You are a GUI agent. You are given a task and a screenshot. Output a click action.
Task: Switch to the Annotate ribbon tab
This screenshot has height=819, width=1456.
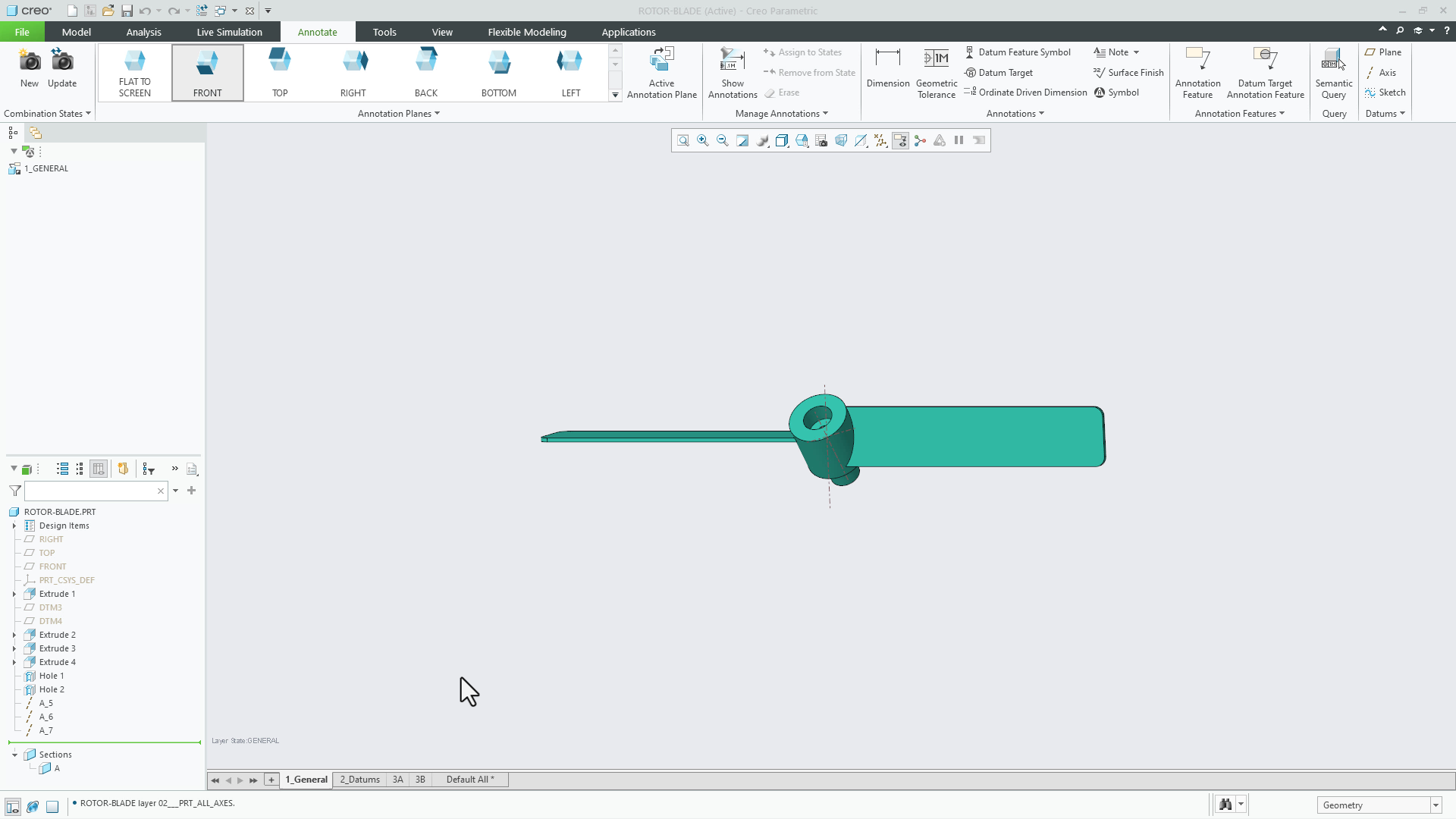[x=317, y=32]
